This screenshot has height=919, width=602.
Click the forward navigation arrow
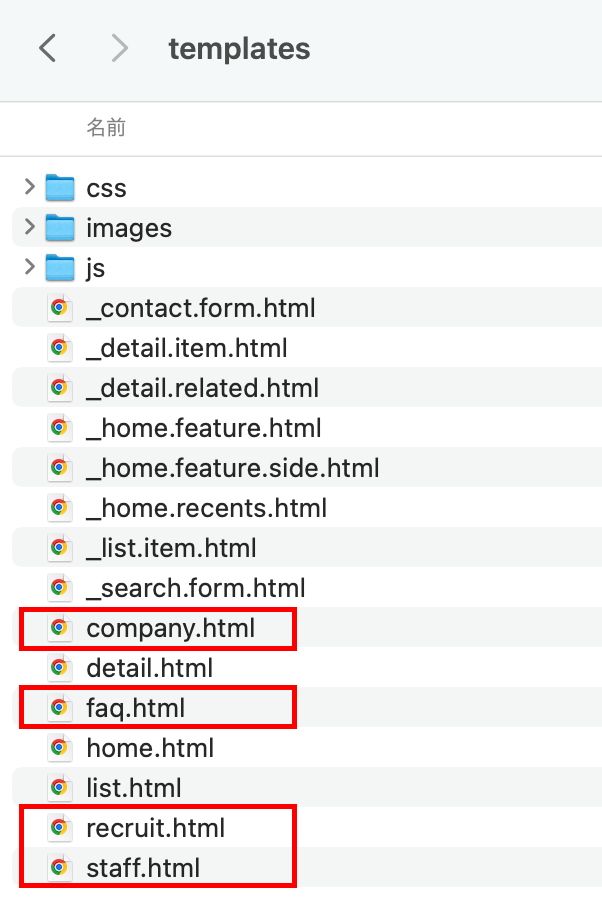(120, 48)
